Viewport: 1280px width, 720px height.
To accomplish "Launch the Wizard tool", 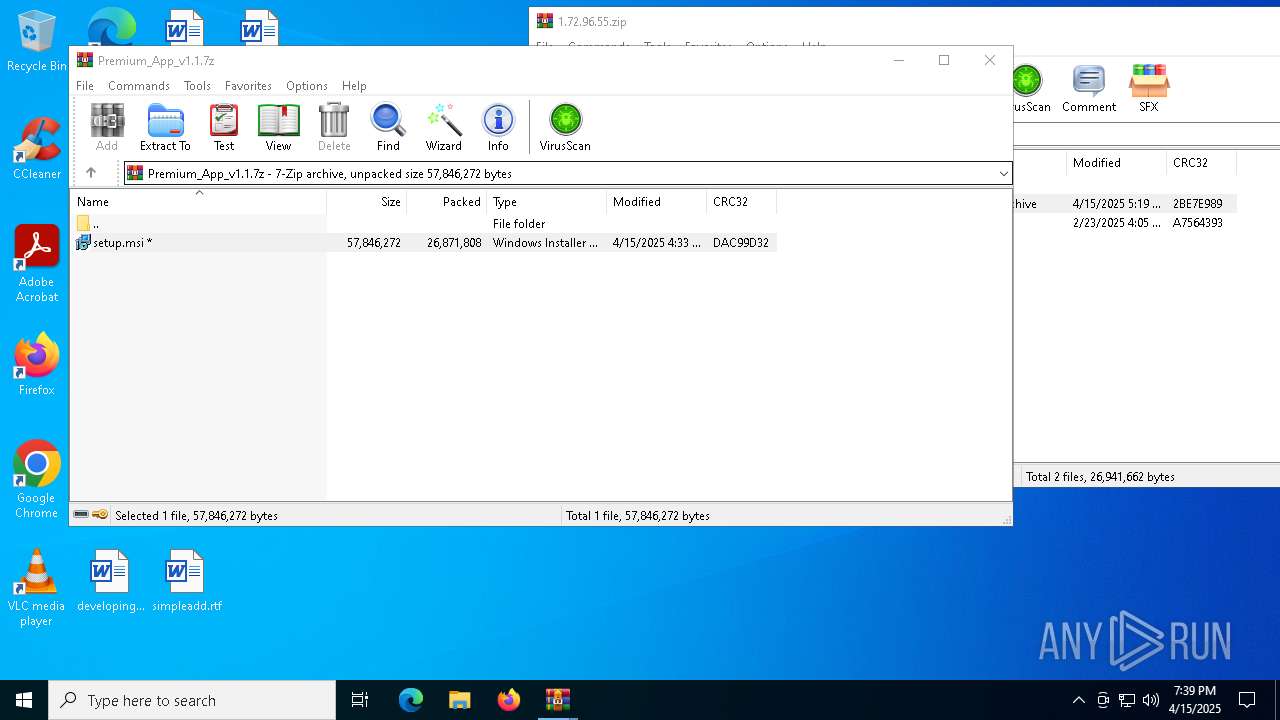I will coord(443,127).
